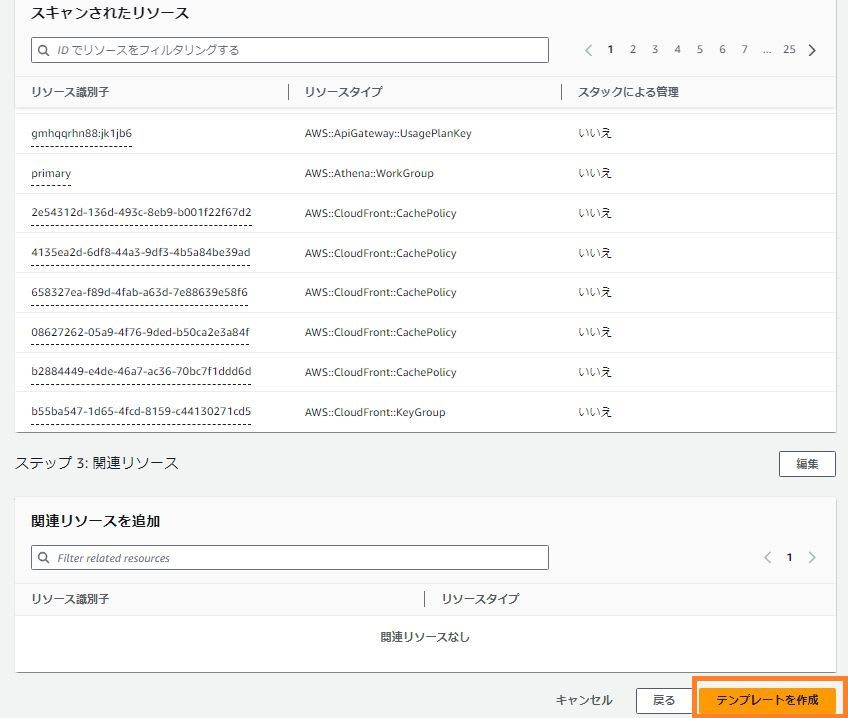Jump to page 25 of scanned resources
Screen dimensions: 848x718
789,50
